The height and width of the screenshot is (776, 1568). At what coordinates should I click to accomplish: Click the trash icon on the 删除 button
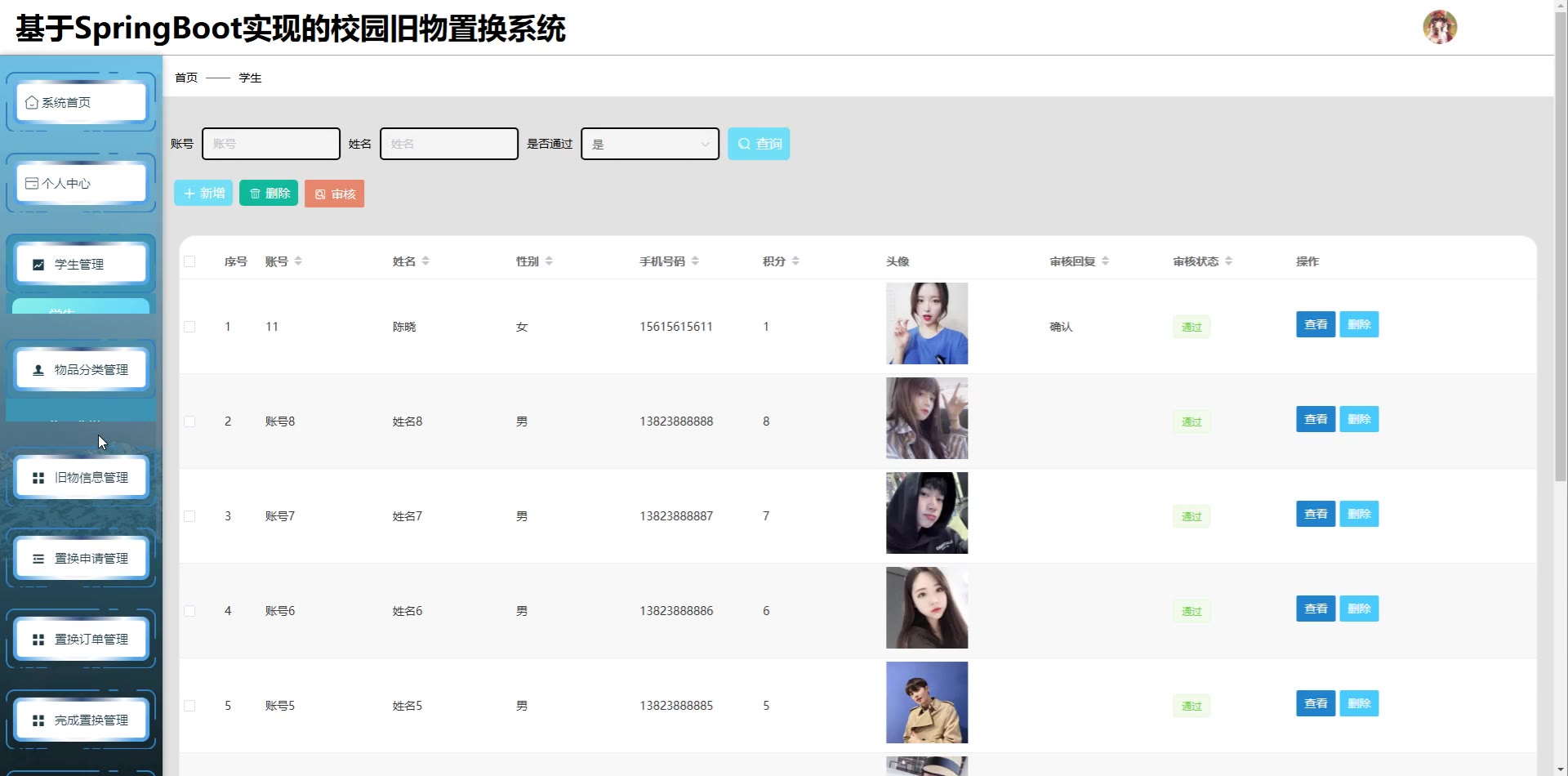click(x=255, y=194)
